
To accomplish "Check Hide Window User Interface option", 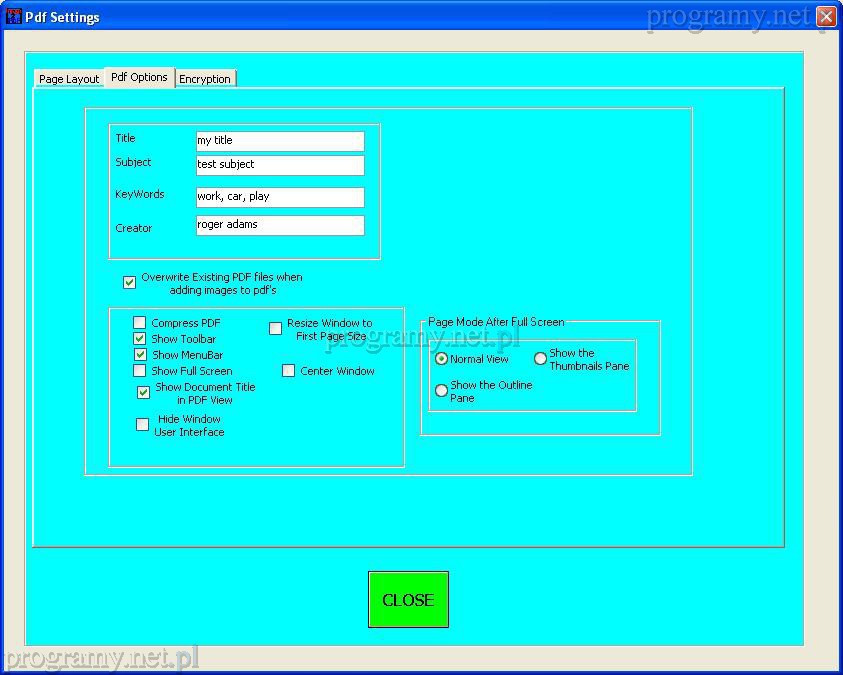I will [x=143, y=425].
